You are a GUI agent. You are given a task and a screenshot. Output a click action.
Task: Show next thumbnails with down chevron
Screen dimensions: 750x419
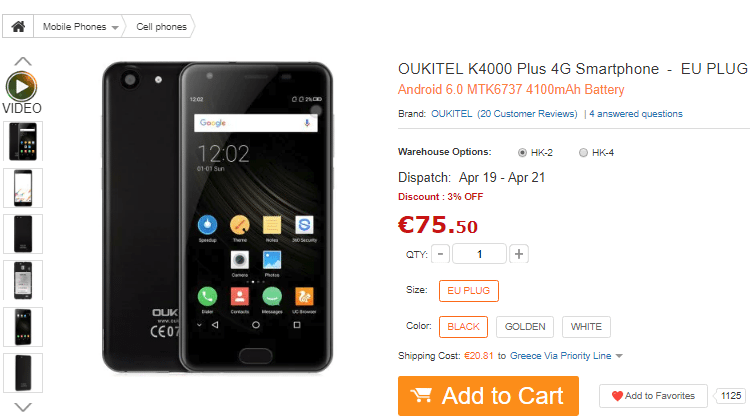[22, 407]
